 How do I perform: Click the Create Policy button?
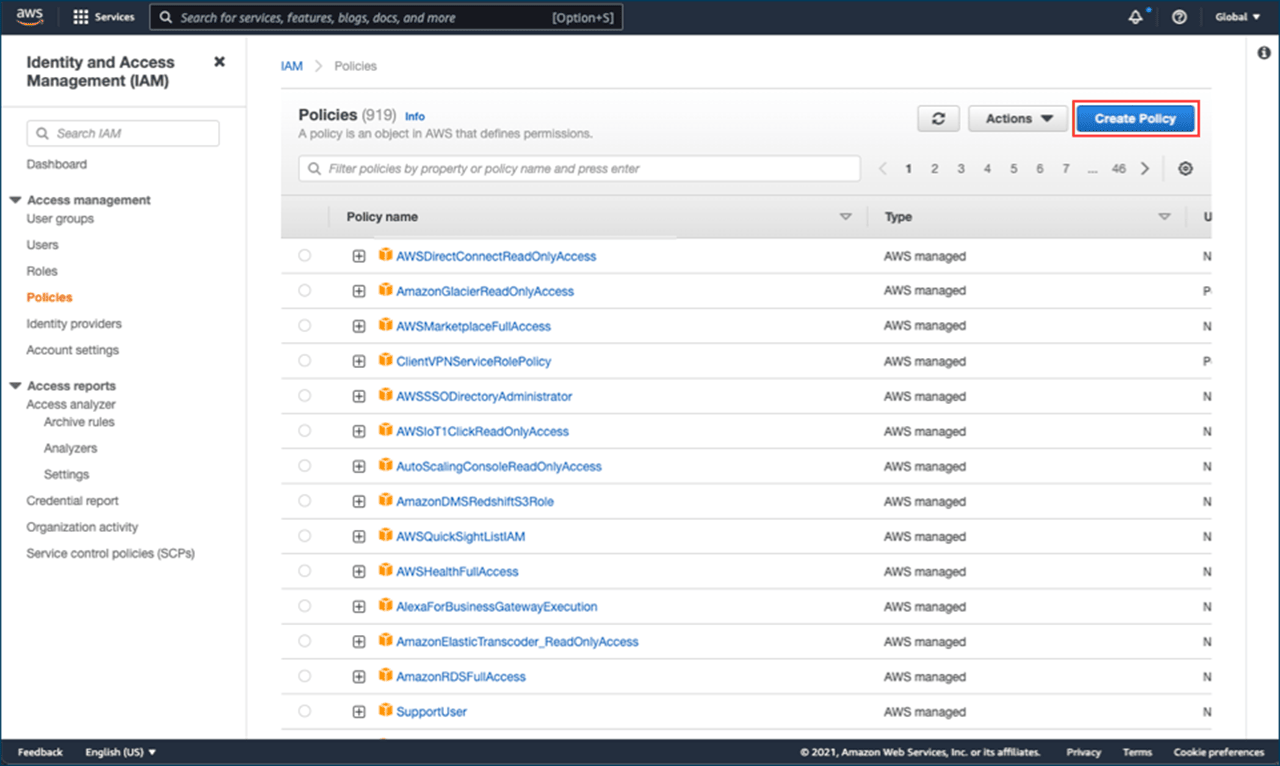tap(1135, 118)
